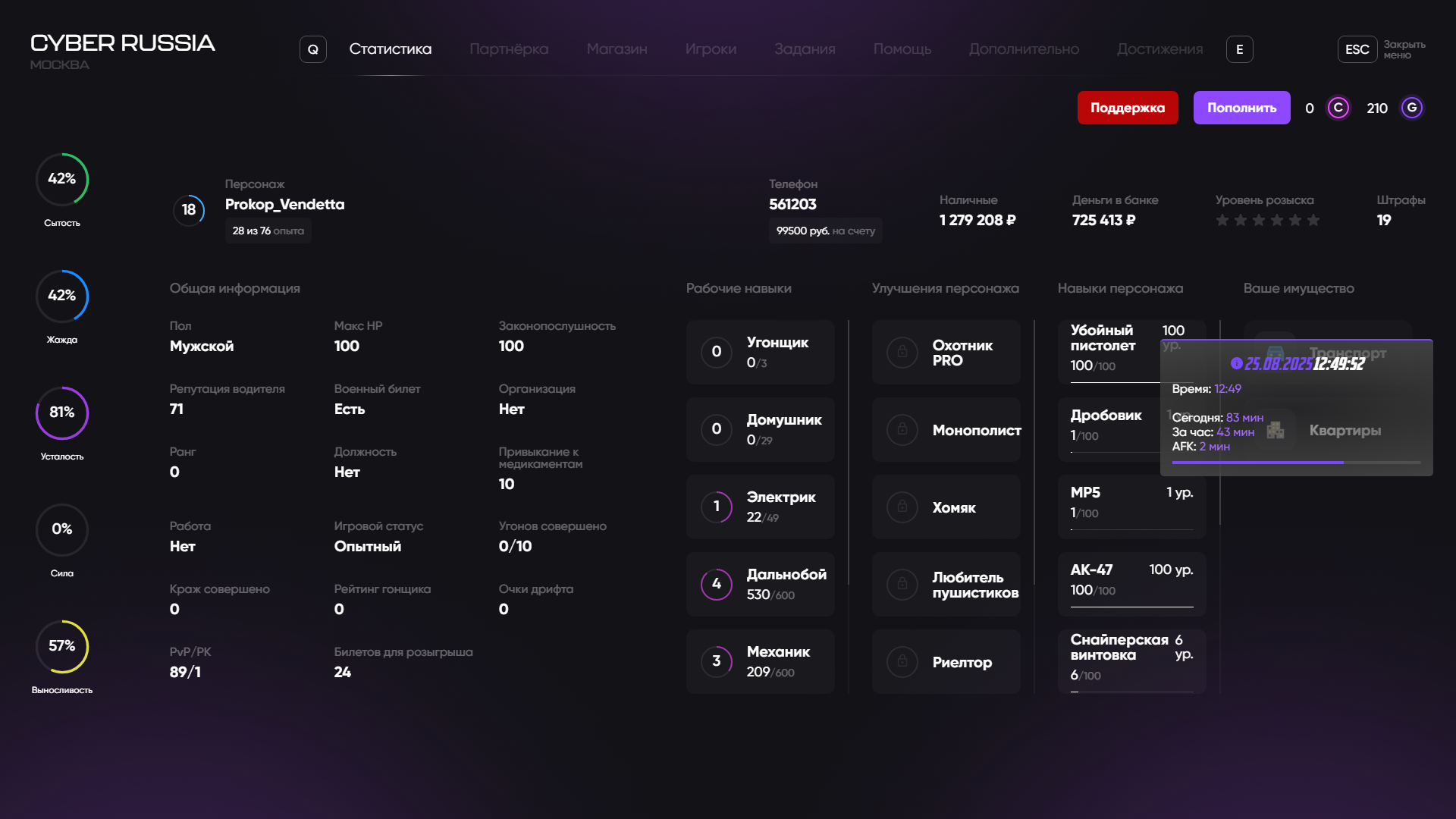Click the pink C currency coin icon
This screenshot has height=819, width=1456.
[x=1338, y=108]
